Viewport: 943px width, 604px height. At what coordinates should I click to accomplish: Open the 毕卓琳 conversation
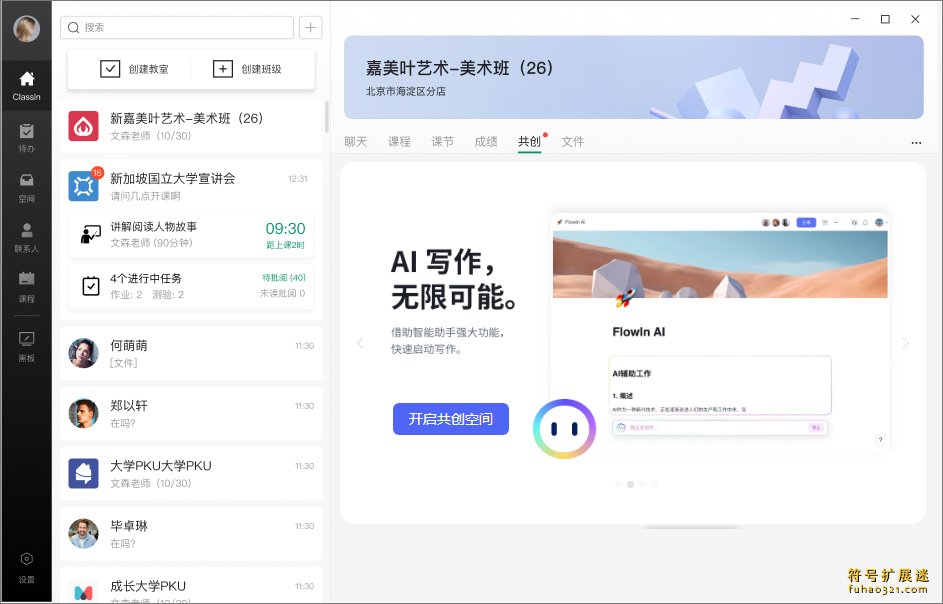click(191, 534)
